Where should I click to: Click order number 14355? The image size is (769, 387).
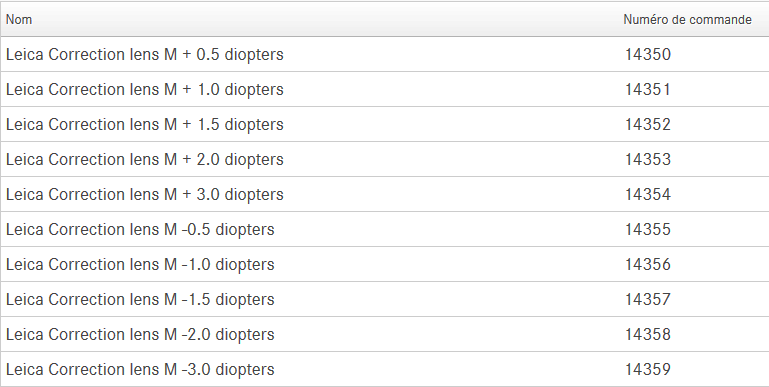click(x=648, y=230)
